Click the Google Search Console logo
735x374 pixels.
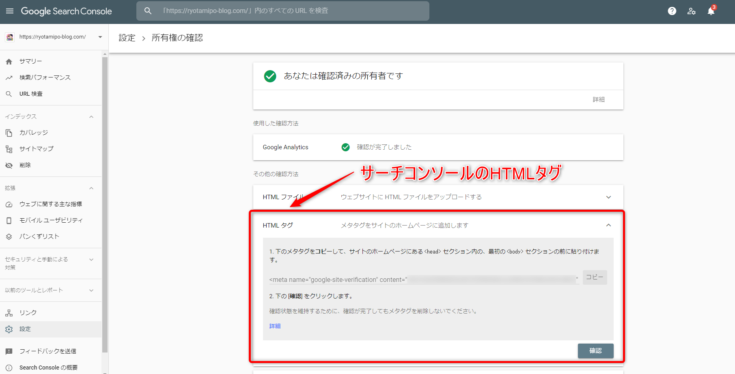point(66,11)
